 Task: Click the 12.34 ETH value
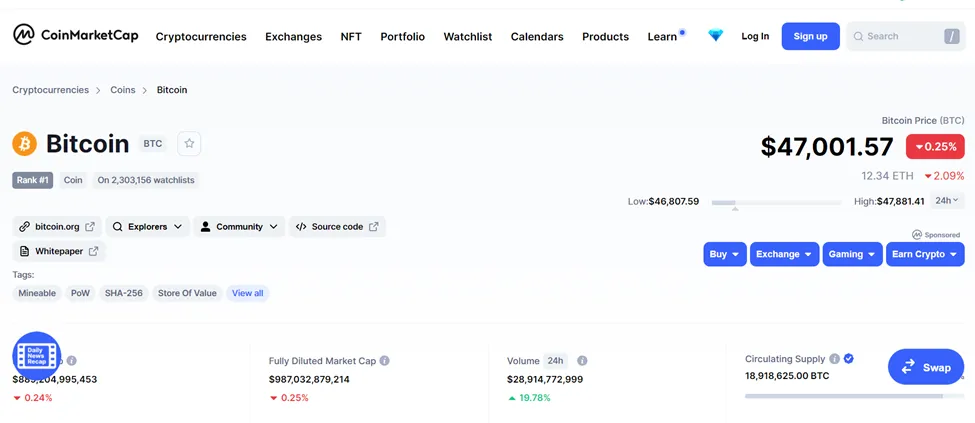[x=887, y=176]
